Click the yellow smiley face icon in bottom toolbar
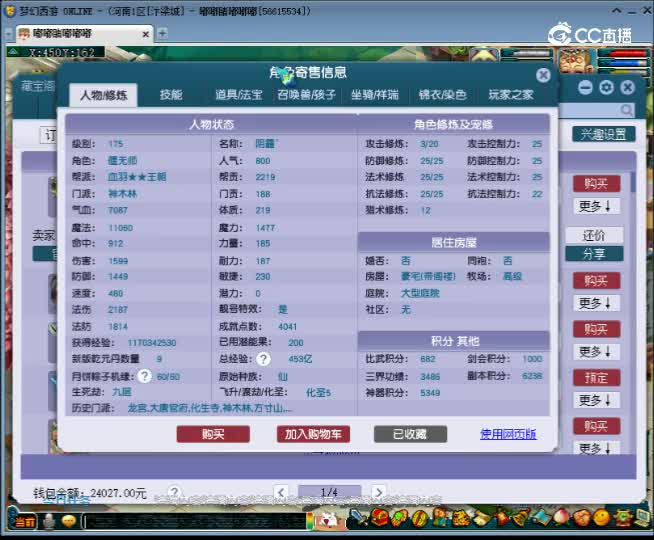Screen dimensions: 654x540 601,518
